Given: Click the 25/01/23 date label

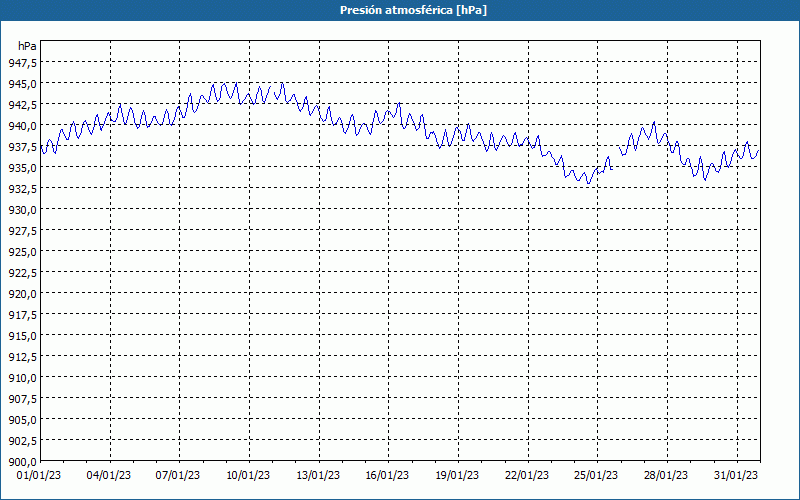Looking at the screenshot, I should [596, 475].
